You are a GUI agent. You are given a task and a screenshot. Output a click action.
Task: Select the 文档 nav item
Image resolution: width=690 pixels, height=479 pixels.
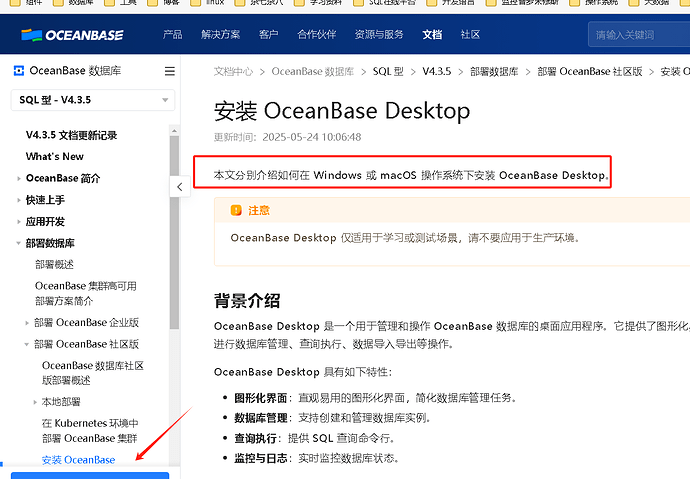(x=432, y=34)
